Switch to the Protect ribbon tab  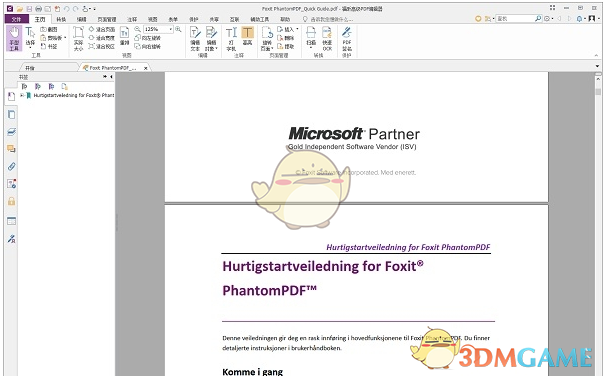point(193,19)
